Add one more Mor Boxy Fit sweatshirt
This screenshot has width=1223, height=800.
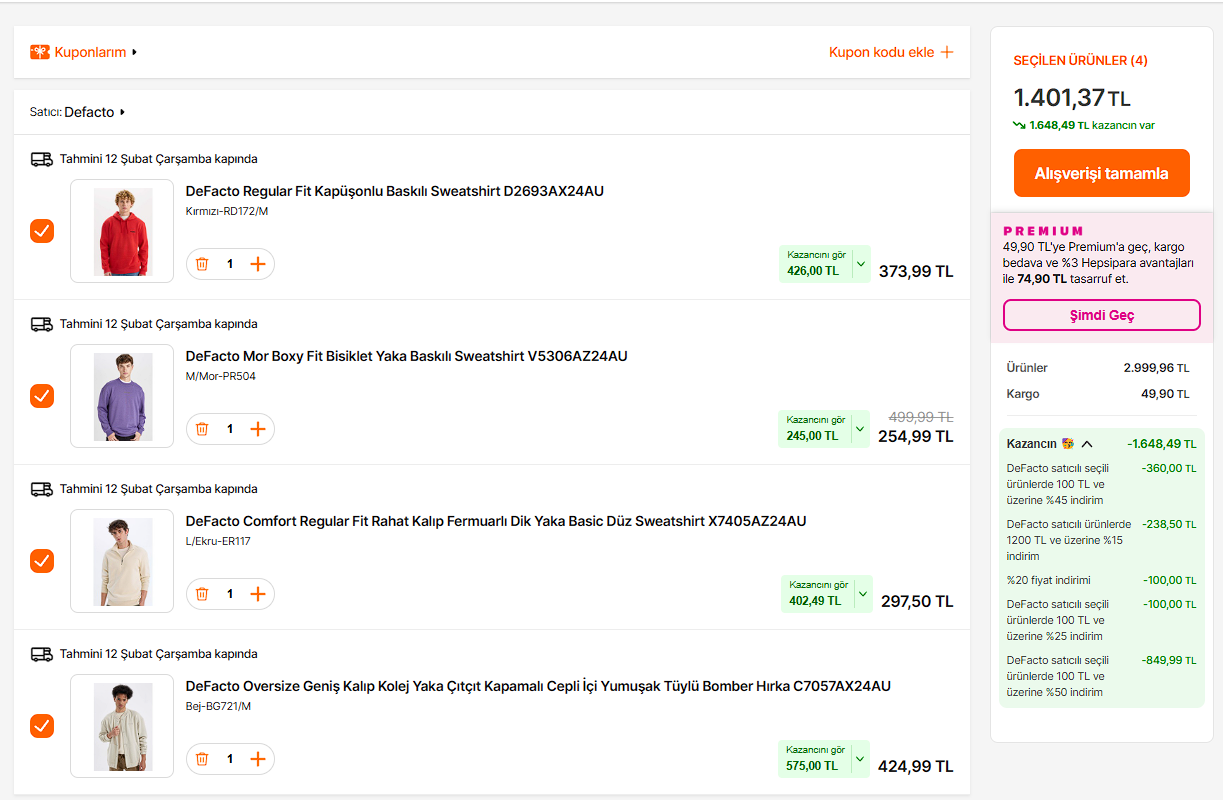[x=258, y=429]
